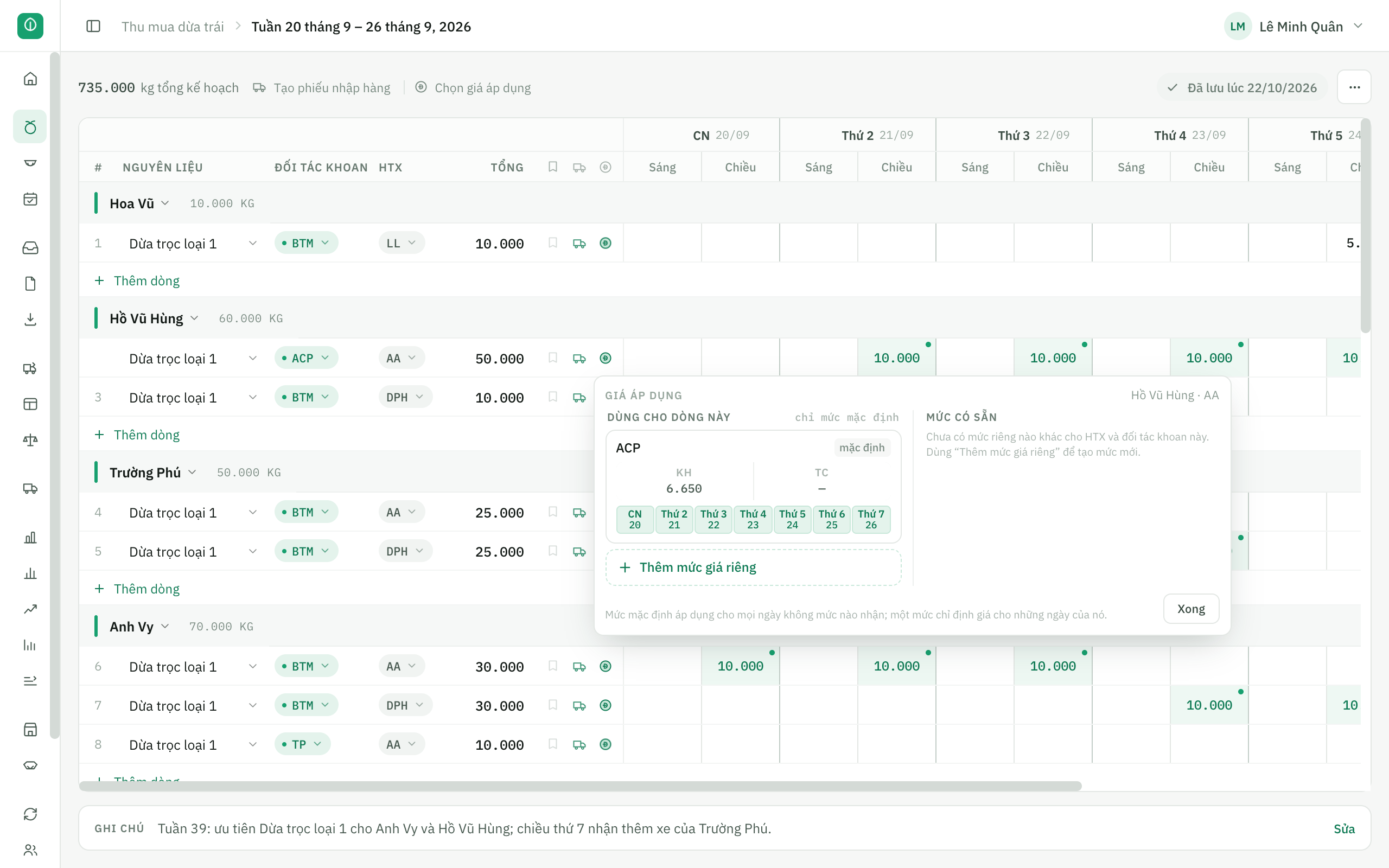This screenshot has height=868, width=1389.
Task: Toggle bookmark on row 7
Action: coord(553,706)
